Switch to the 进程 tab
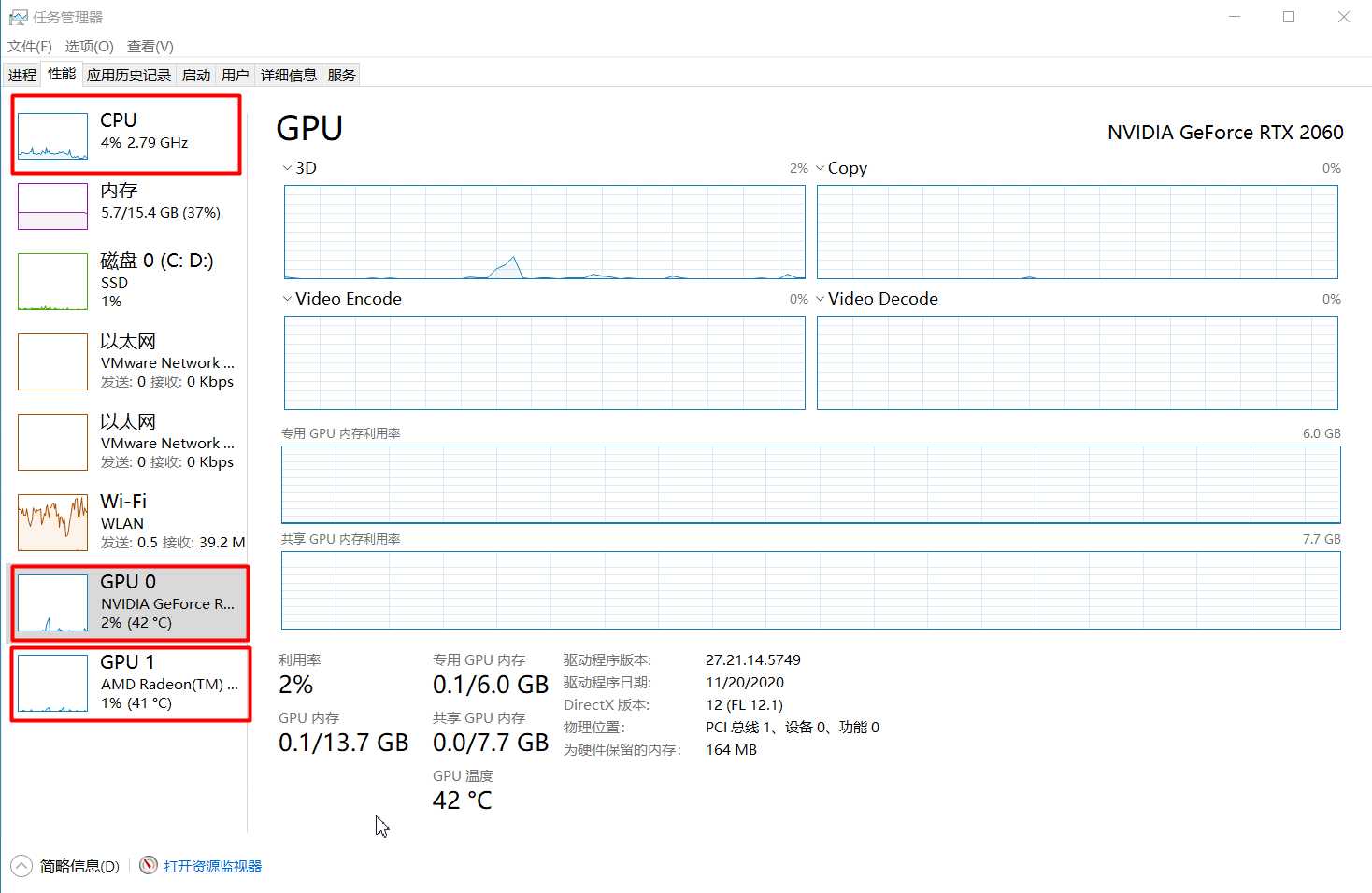The image size is (1372, 893). (21, 74)
